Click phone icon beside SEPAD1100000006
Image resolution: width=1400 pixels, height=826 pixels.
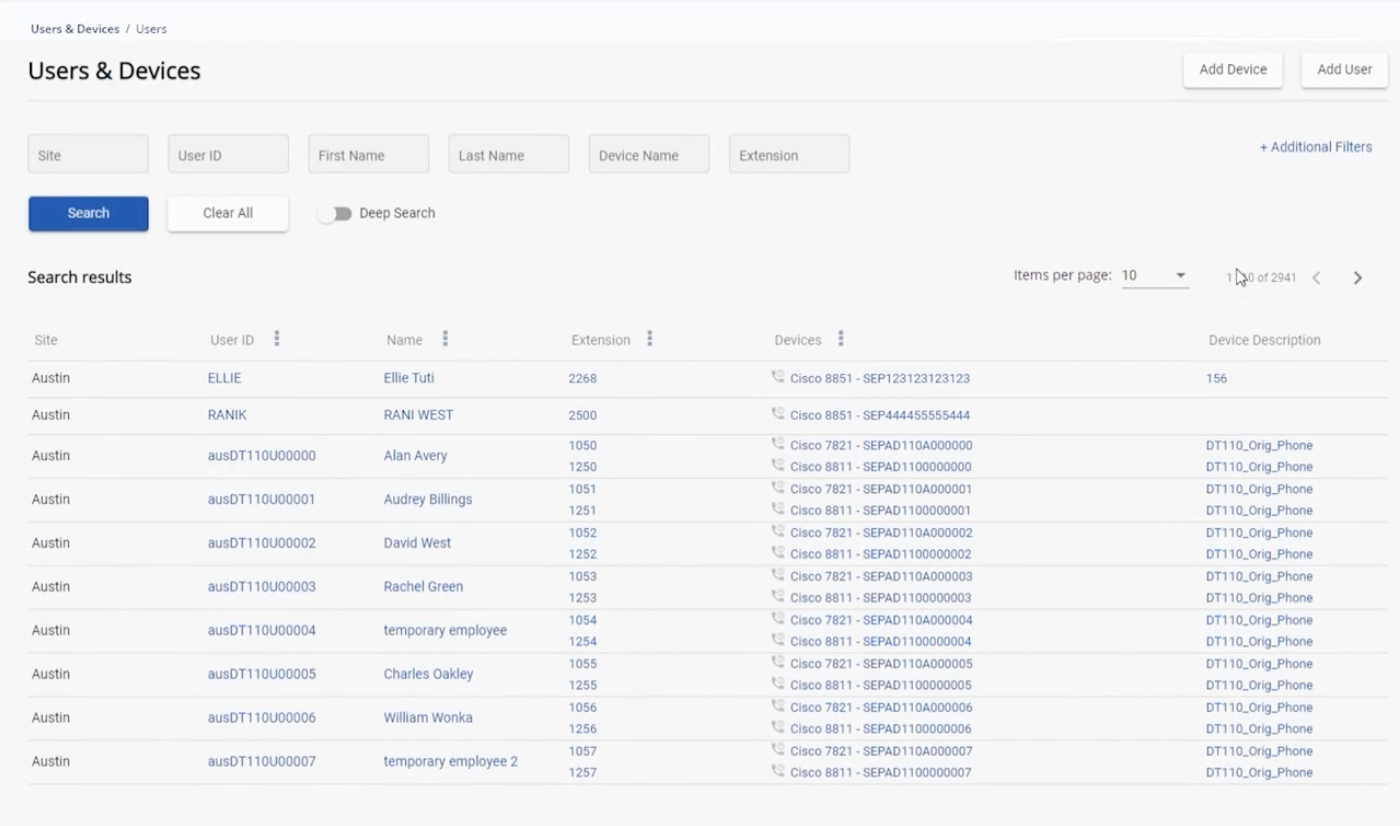pos(778,728)
